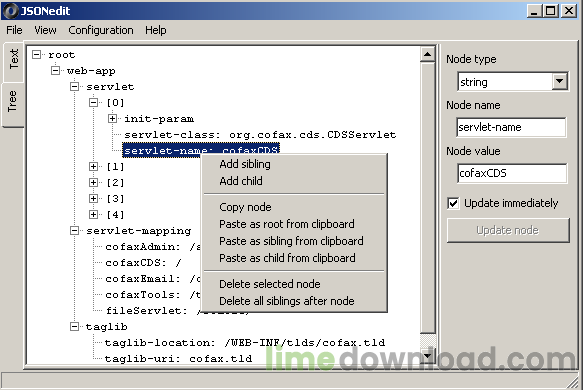Open the Node type dropdown

(560, 81)
